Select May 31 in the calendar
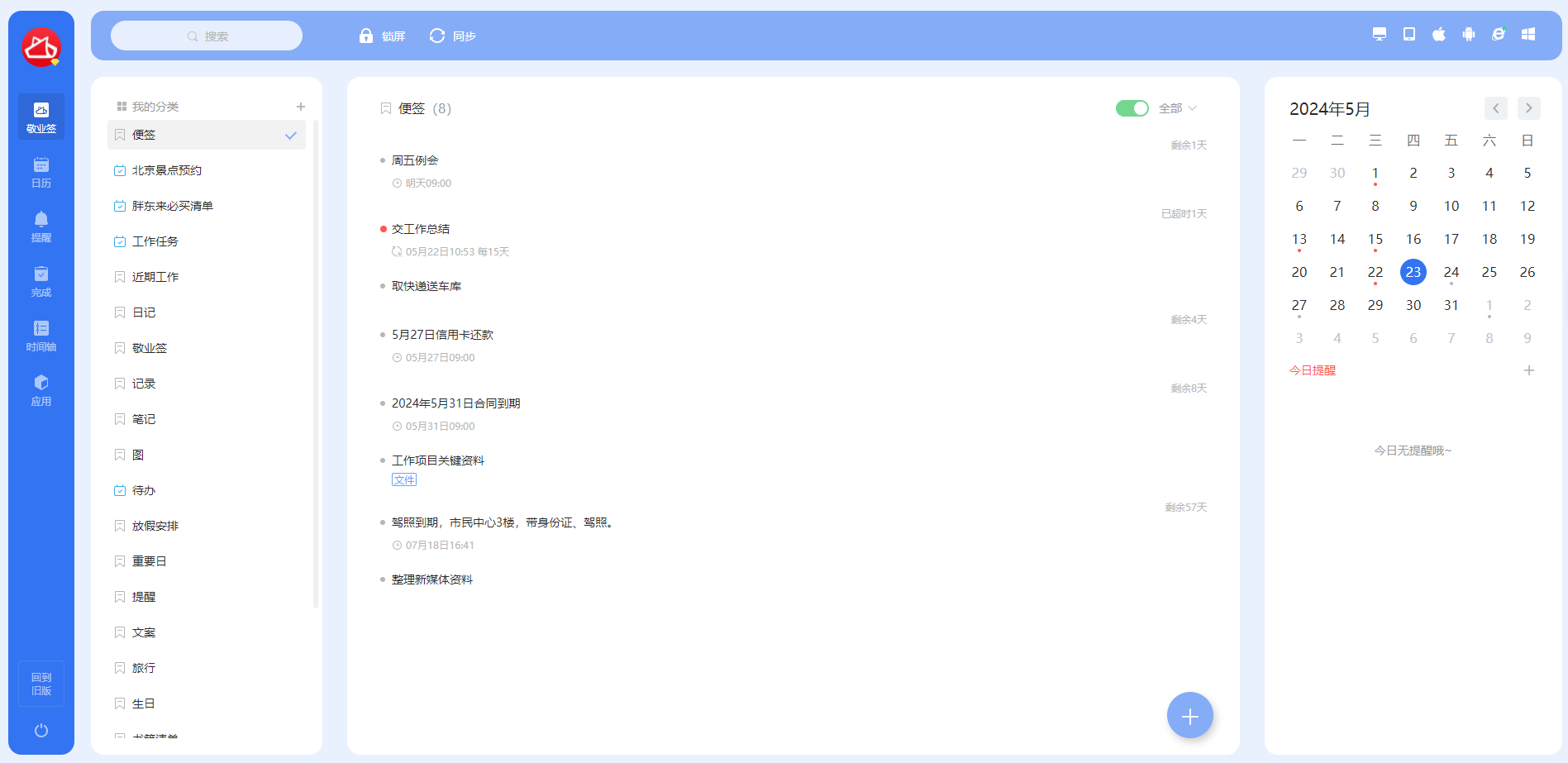 coord(1451,305)
